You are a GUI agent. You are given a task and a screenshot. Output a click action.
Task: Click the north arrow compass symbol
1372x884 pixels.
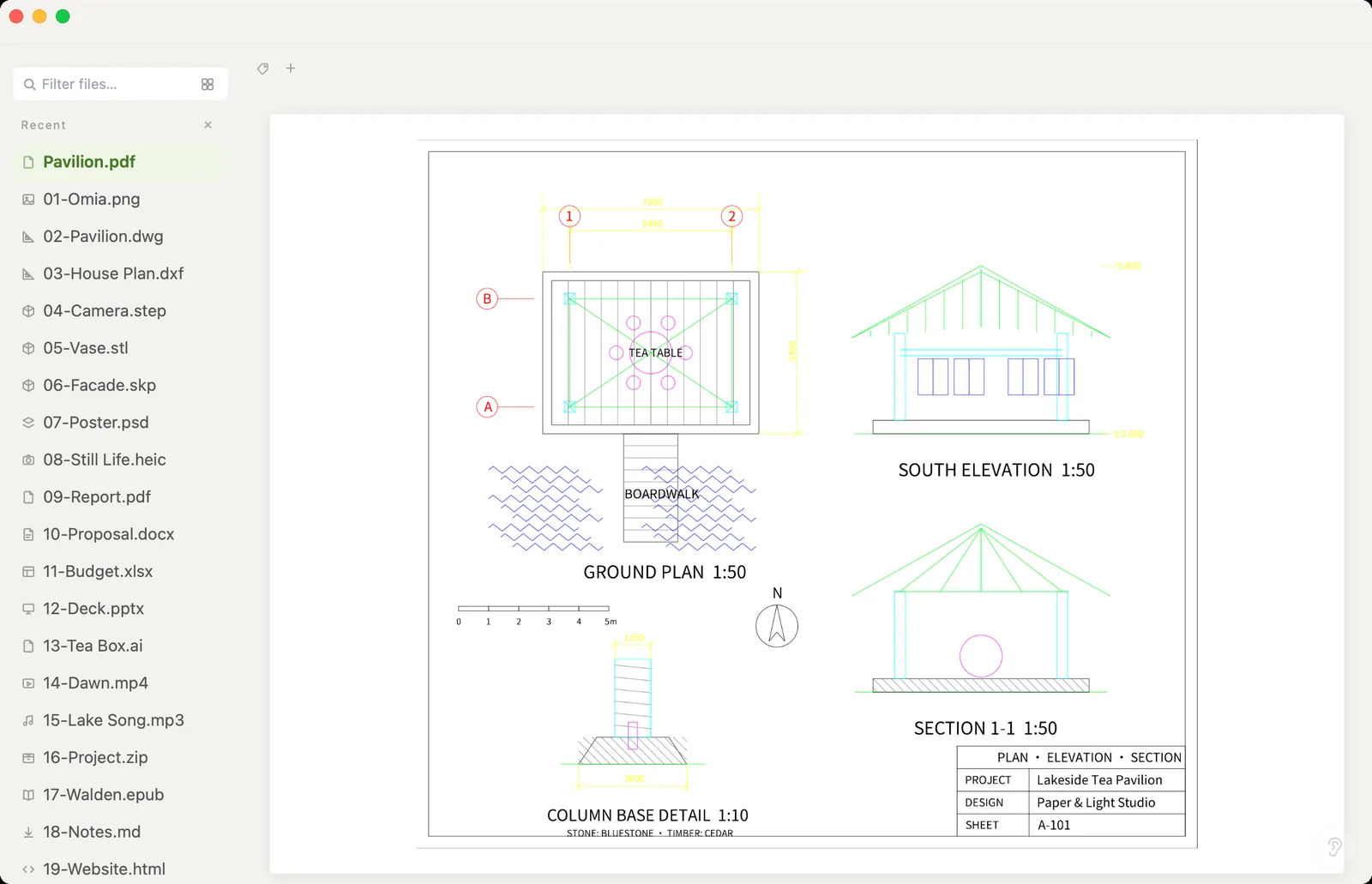coord(777,625)
